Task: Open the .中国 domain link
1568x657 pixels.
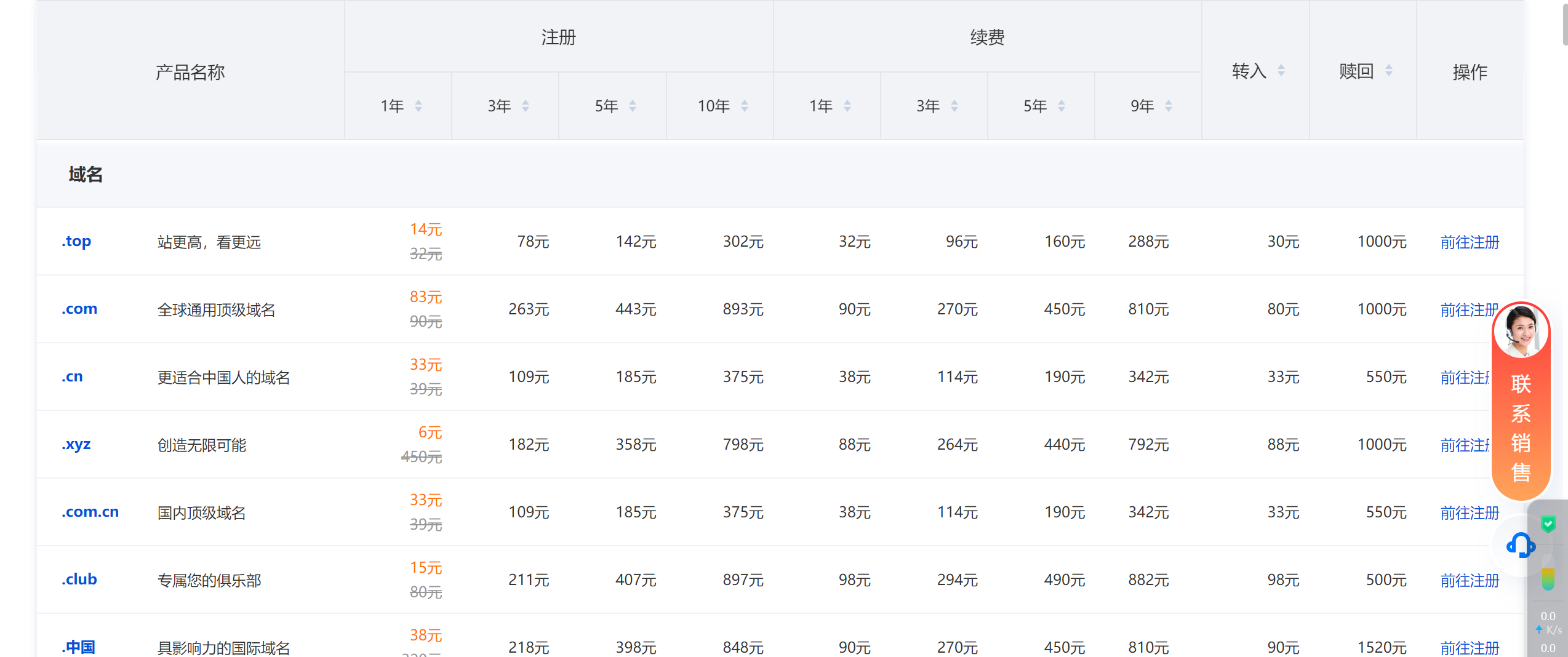Action: (78, 647)
